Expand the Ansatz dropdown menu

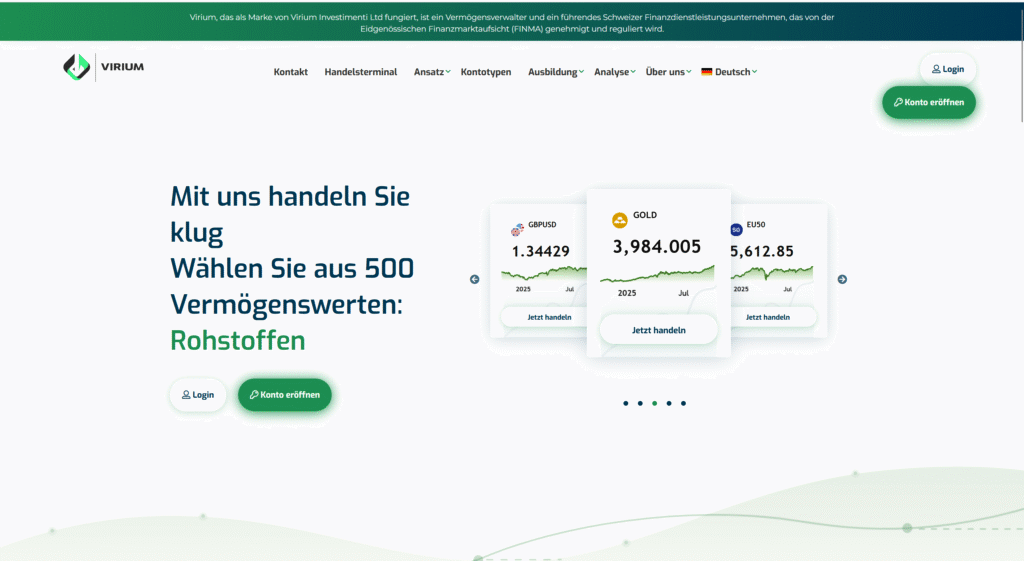tap(431, 72)
